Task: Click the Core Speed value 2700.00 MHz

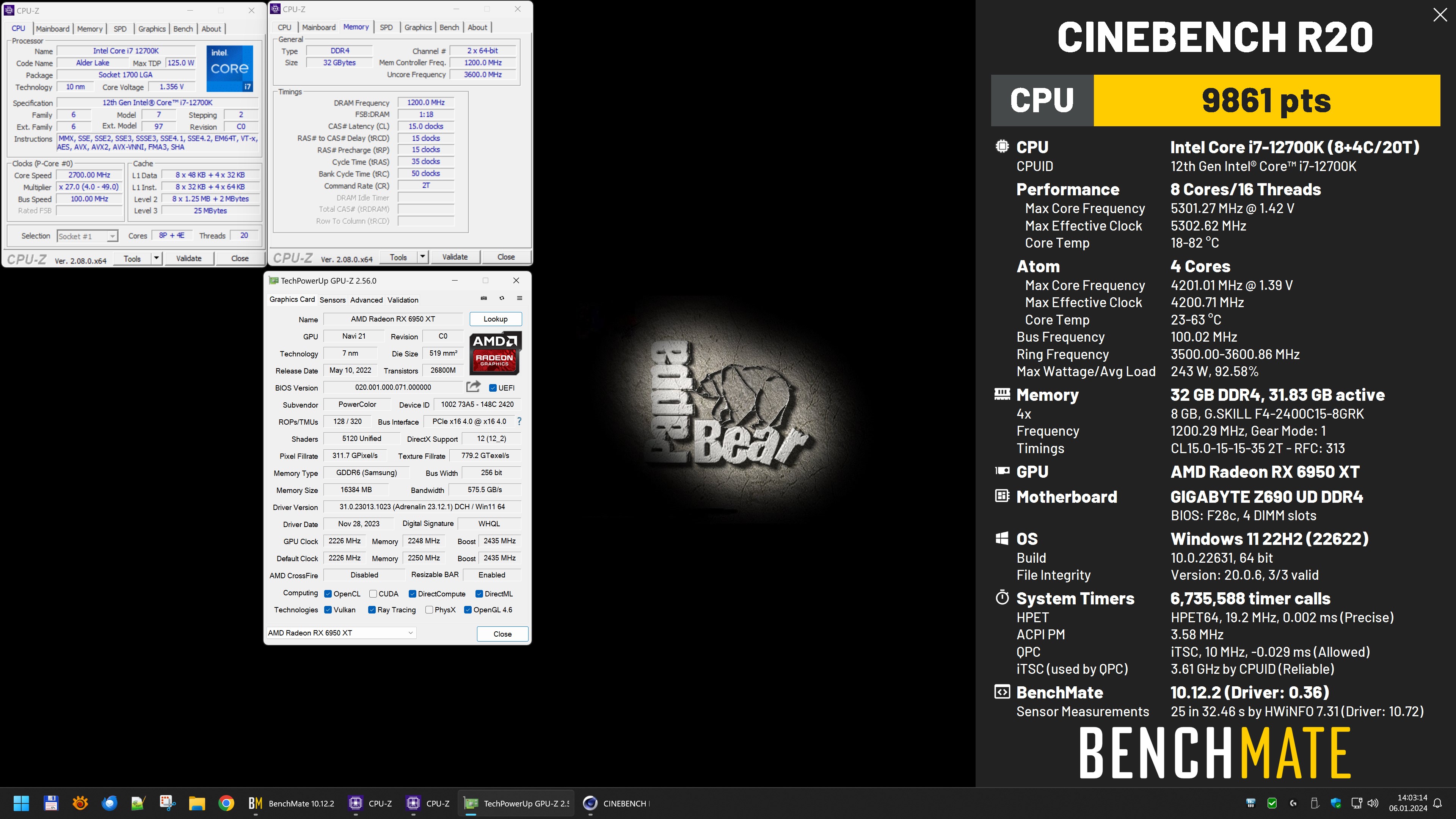Action: 89,175
